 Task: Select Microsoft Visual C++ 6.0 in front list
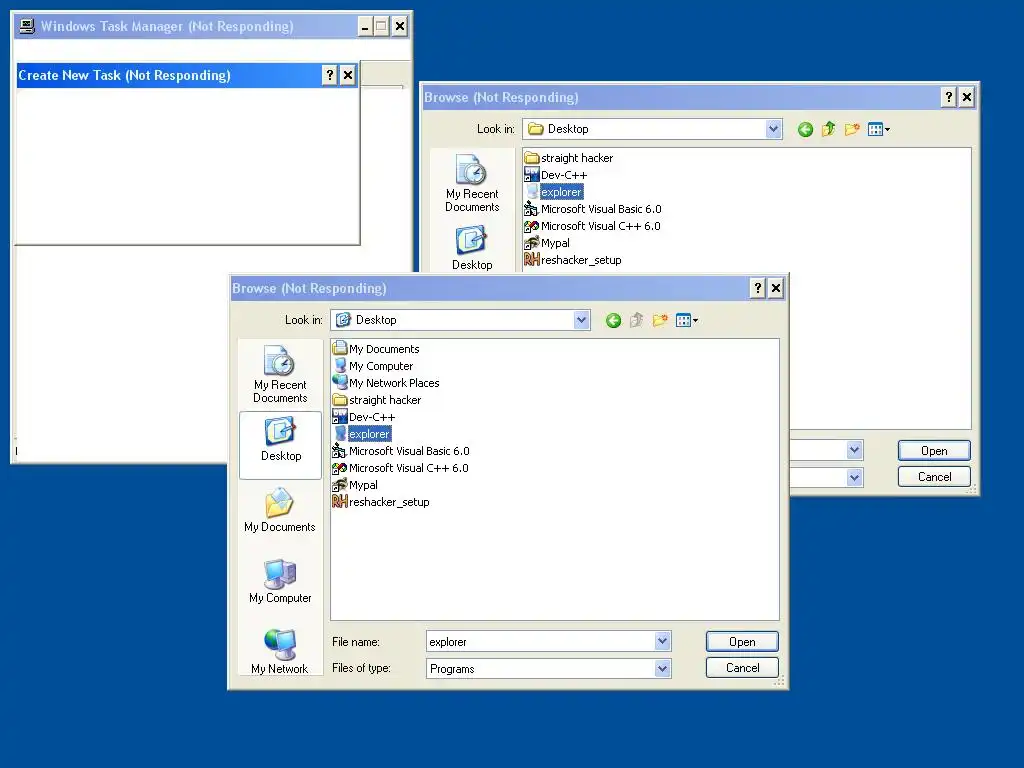tap(400, 468)
